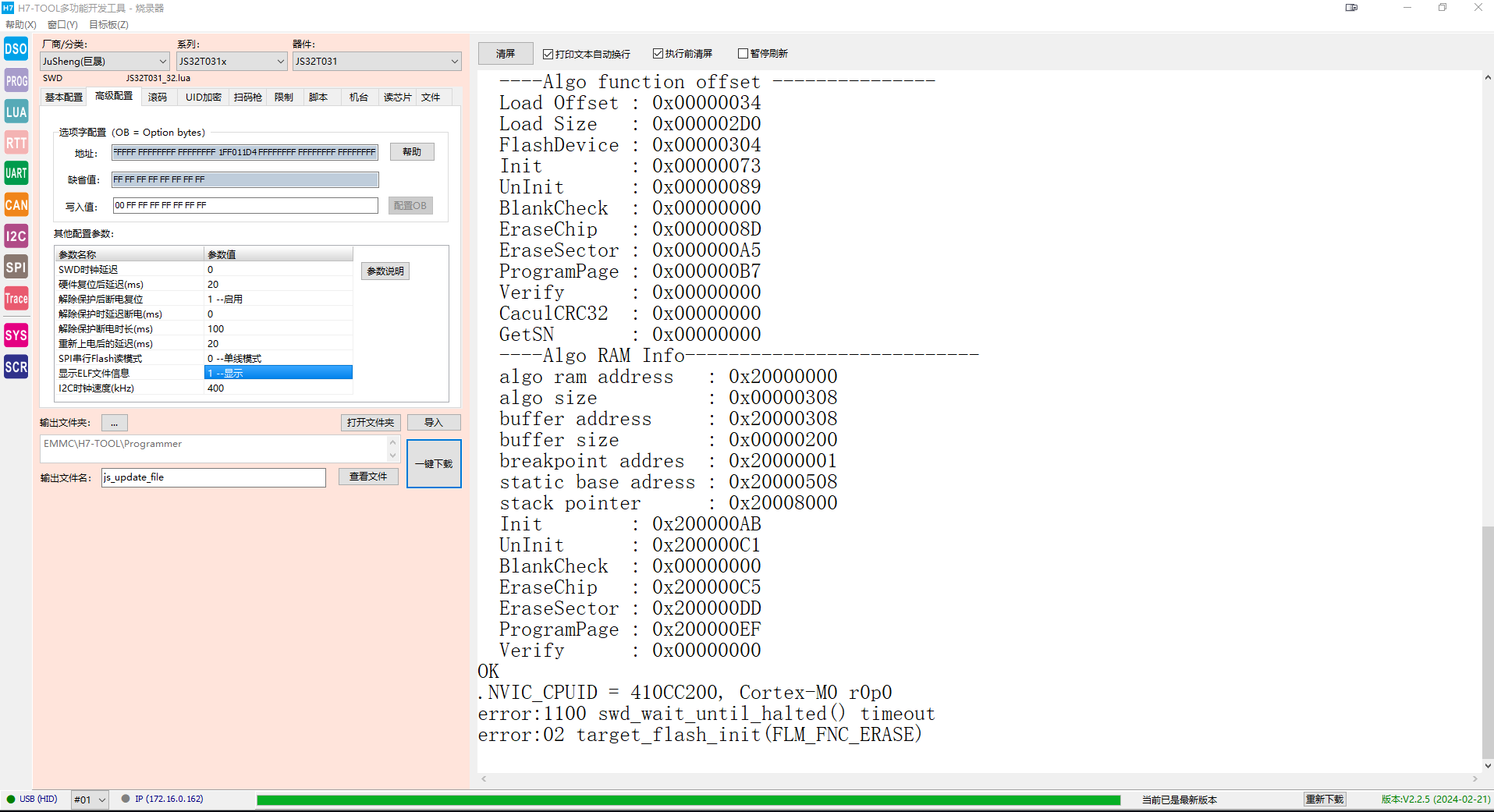Screen dimensions: 1494x812
Task: Switch to the 扫码枪 tab
Action: [x=247, y=98]
